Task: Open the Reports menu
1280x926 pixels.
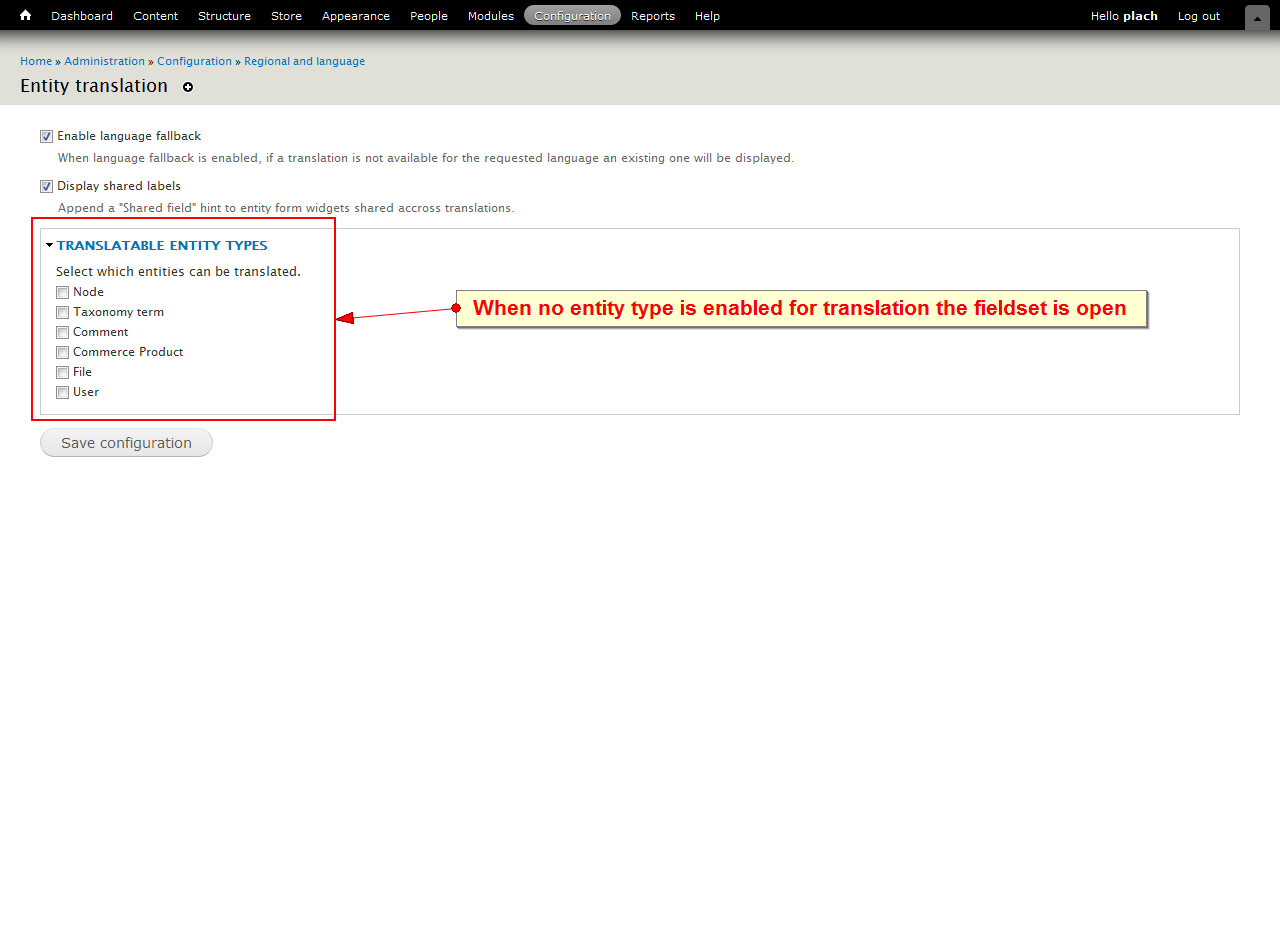Action: 653,15
